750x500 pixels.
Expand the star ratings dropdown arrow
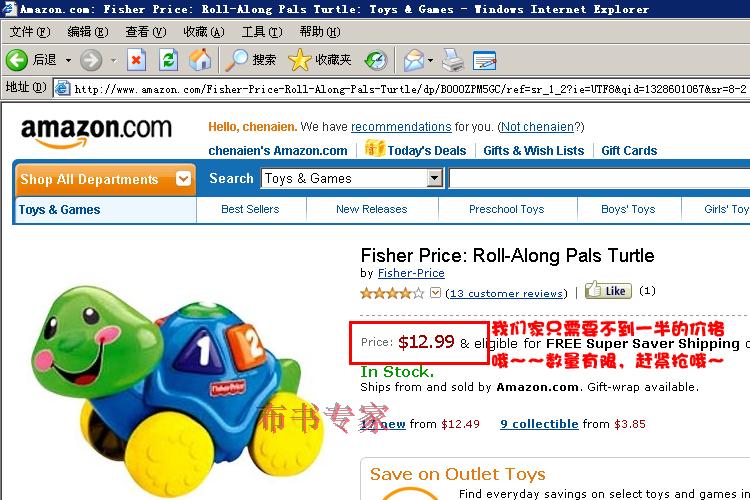(x=435, y=292)
